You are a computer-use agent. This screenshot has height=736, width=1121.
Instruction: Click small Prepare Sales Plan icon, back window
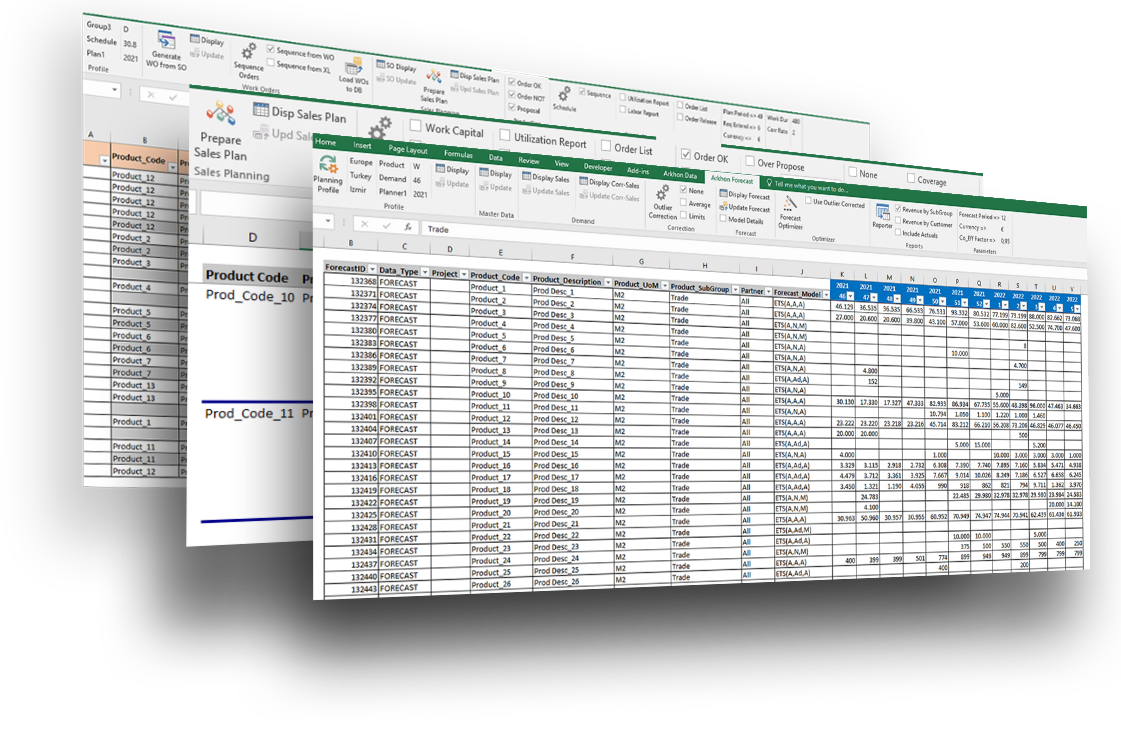434,76
